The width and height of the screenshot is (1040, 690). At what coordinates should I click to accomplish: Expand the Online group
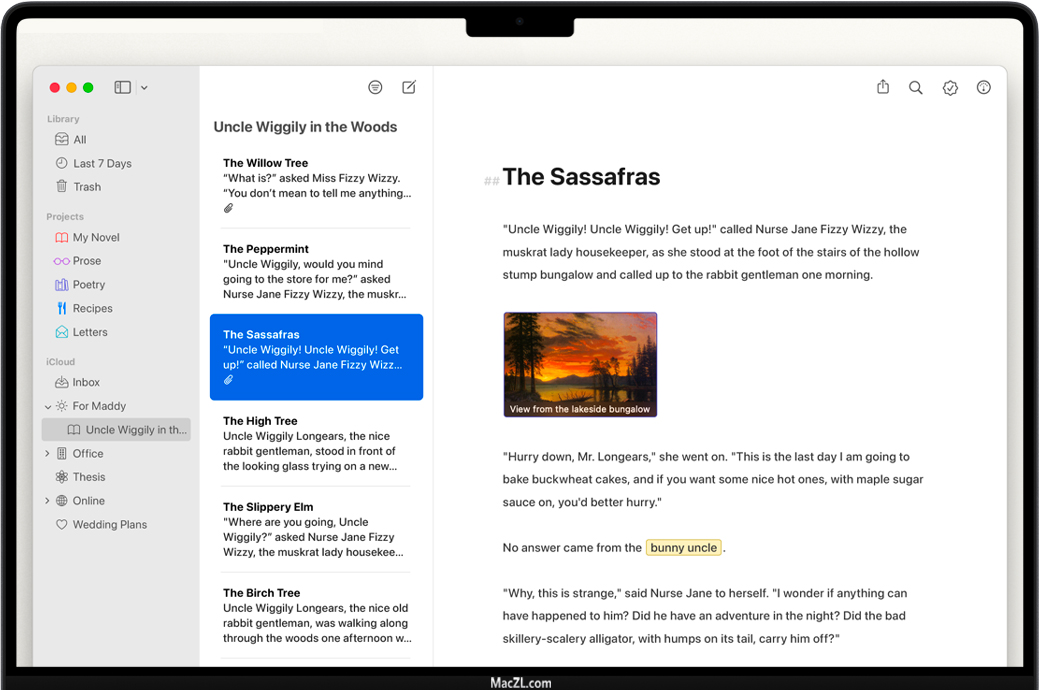47,501
